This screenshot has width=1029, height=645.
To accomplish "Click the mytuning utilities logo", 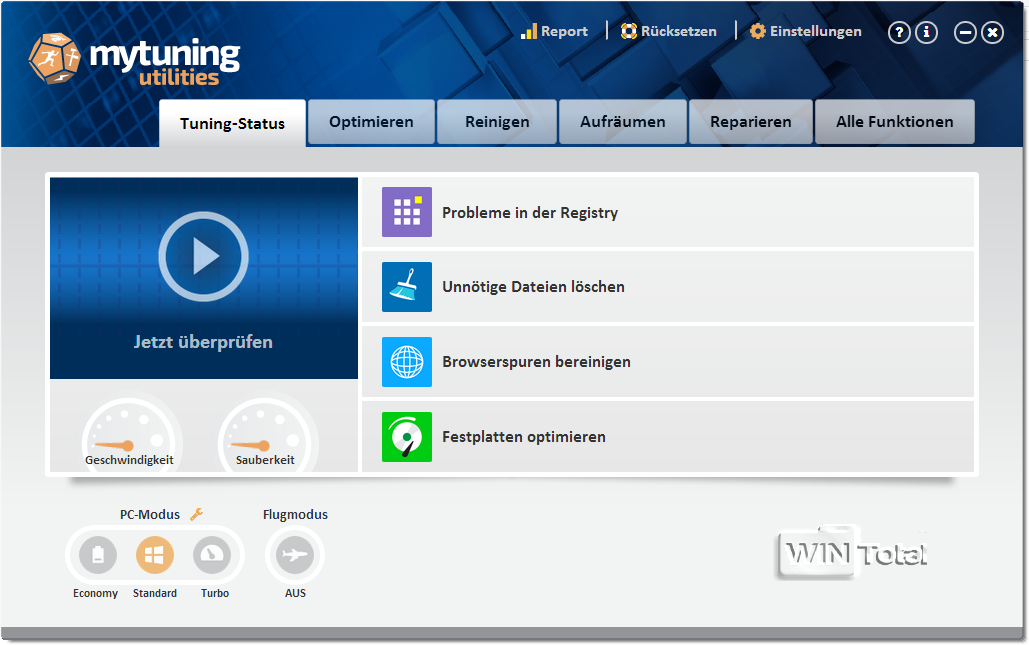I will 135,60.
